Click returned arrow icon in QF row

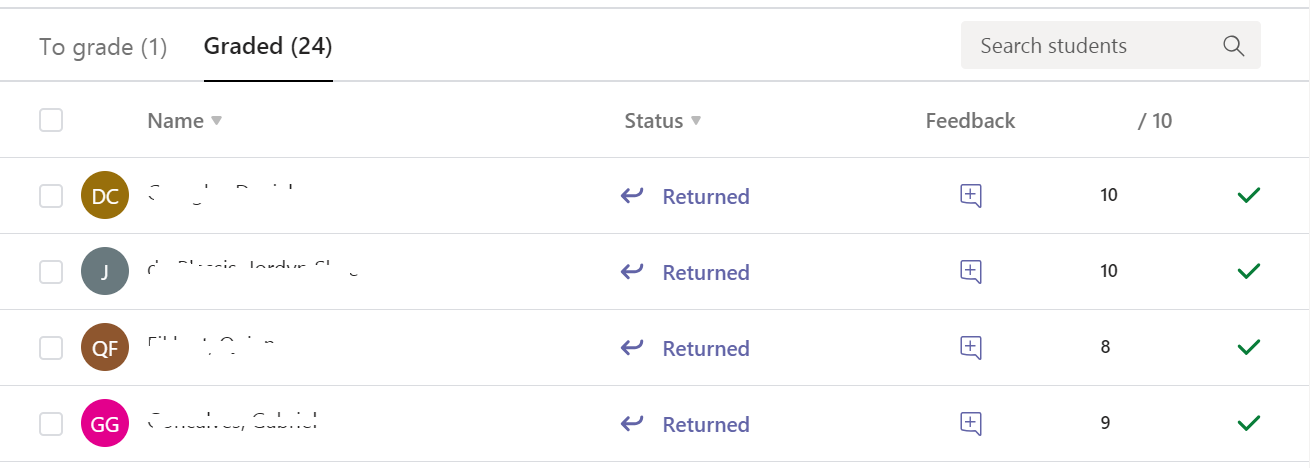[632, 347]
